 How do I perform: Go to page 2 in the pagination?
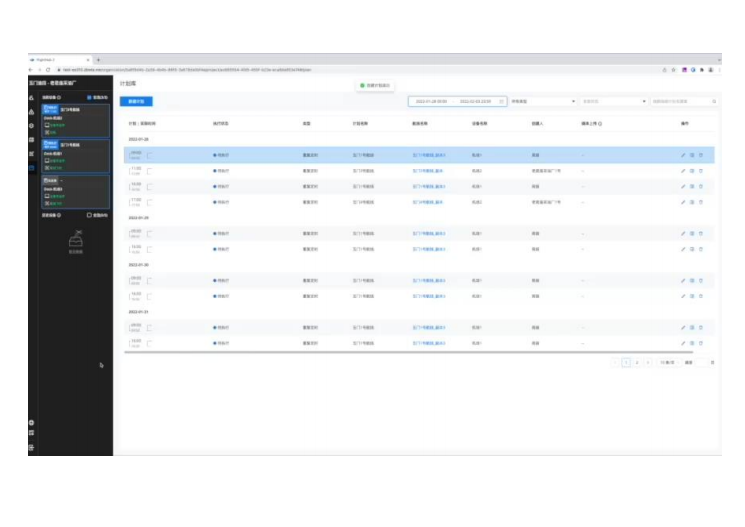637,362
